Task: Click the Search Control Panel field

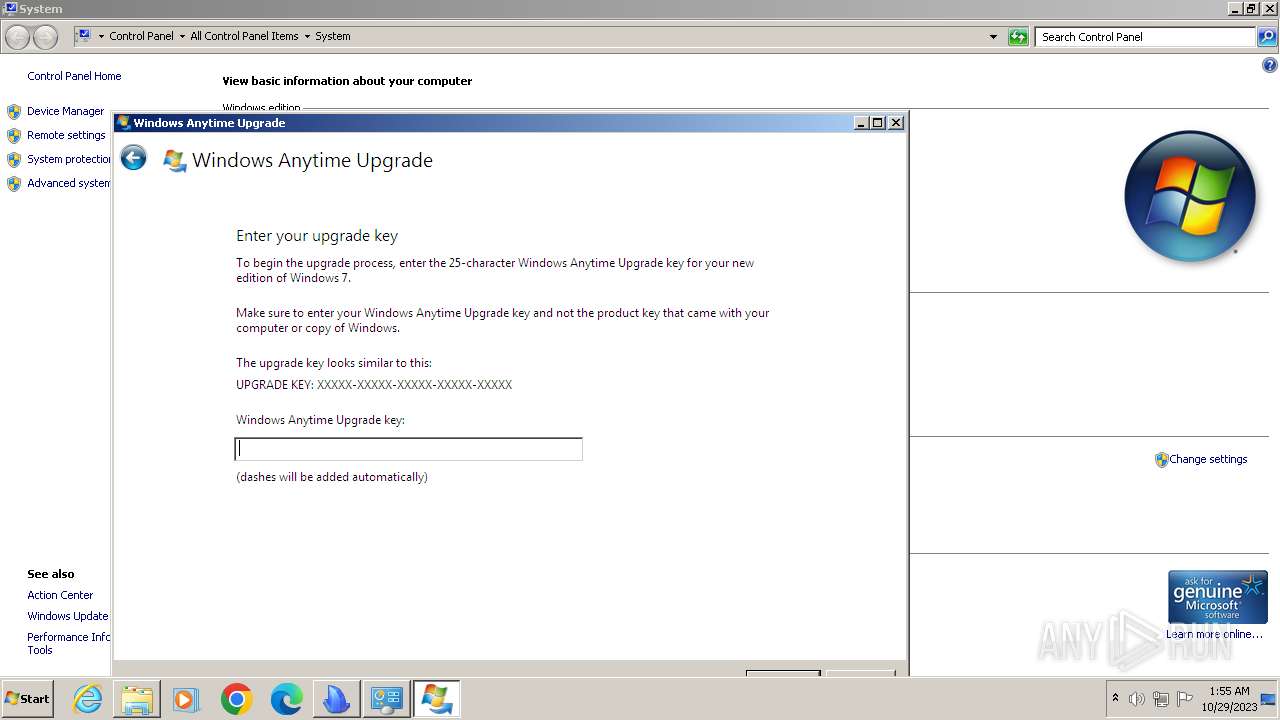Action: (x=1145, y=37)
